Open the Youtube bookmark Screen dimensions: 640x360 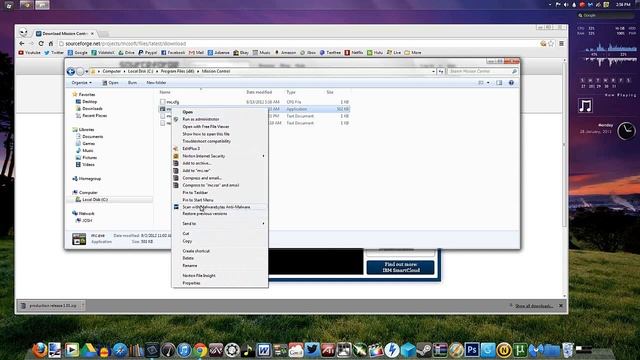click(x=29, y=53)
